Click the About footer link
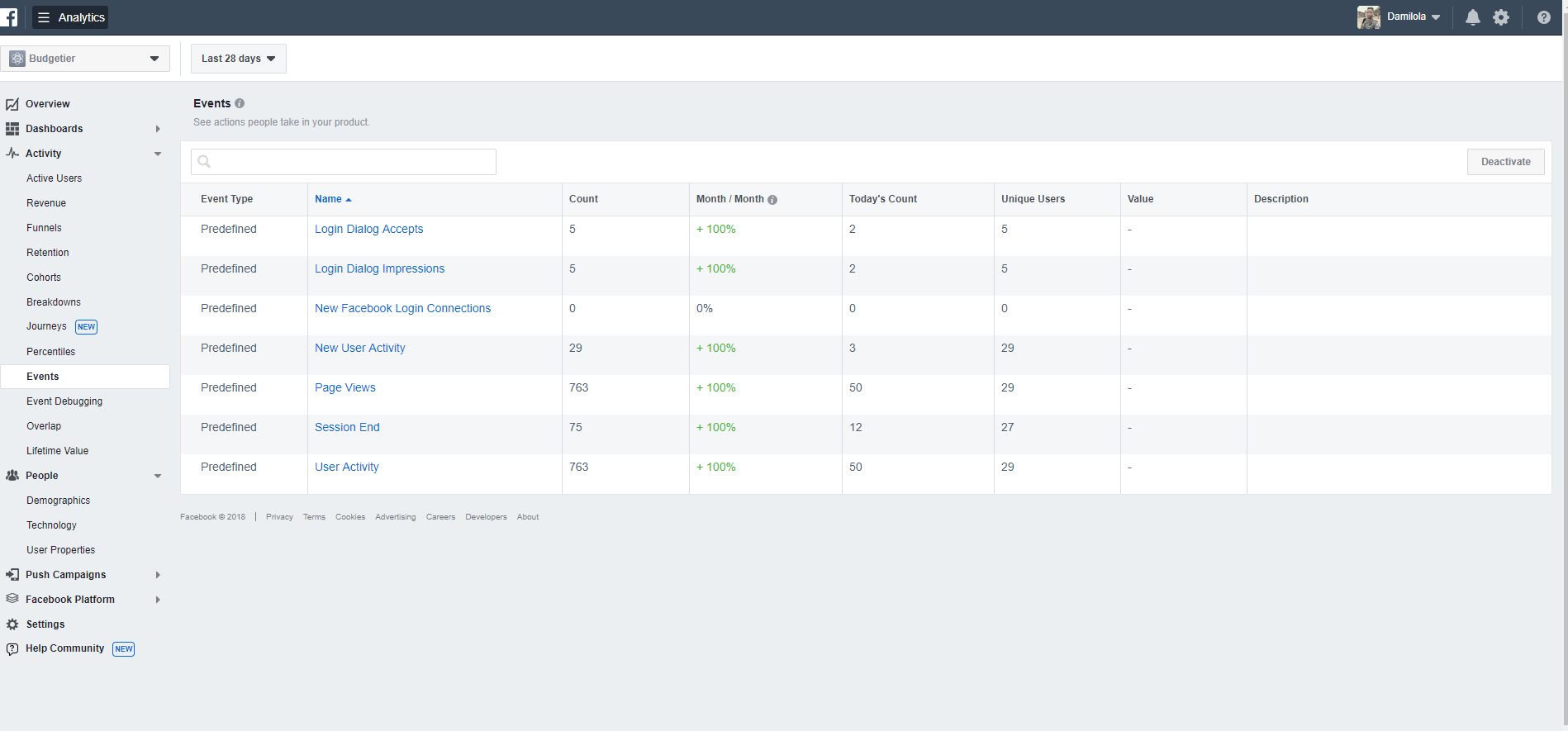 coord(528,517)
